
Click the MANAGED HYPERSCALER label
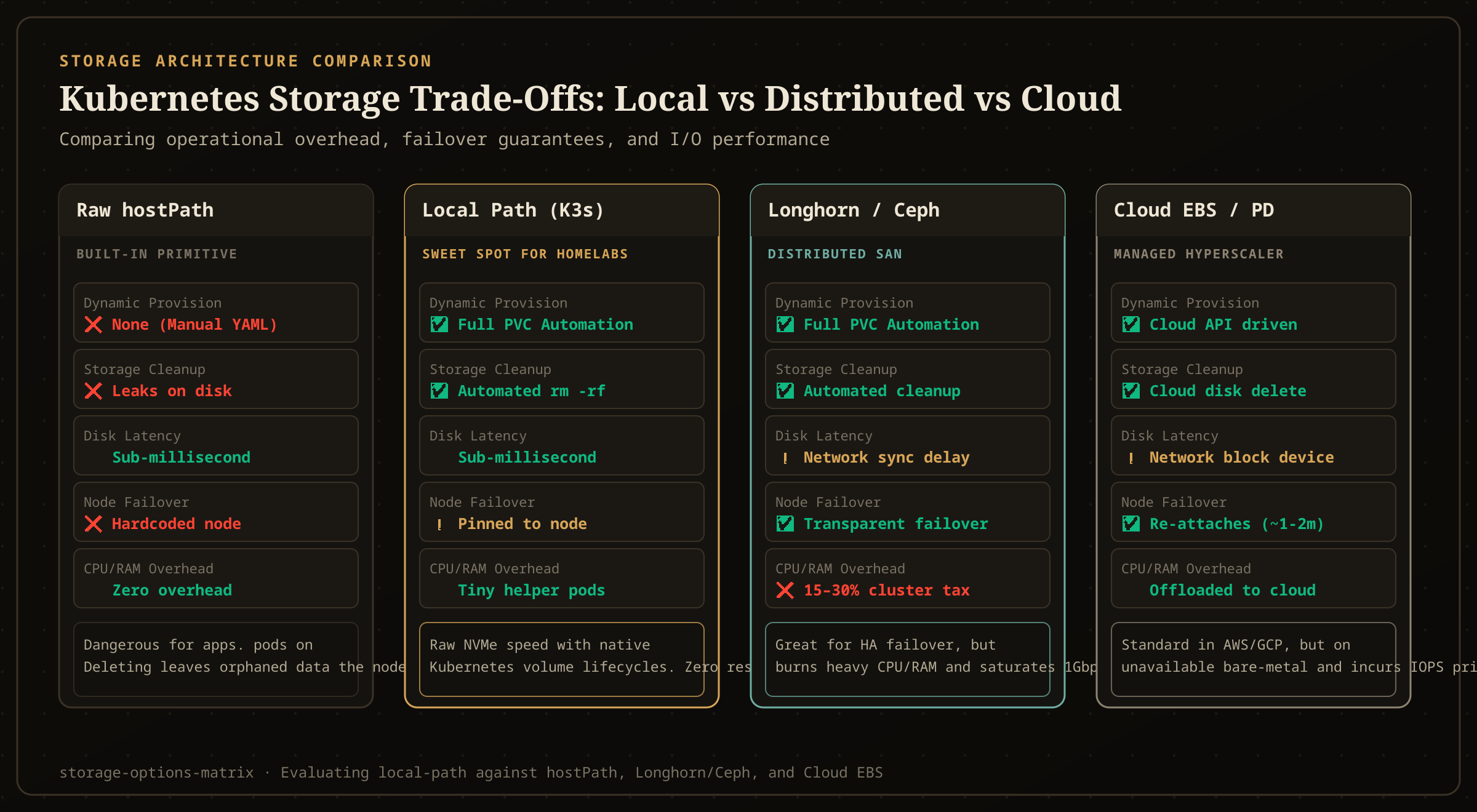point(1199,254)
